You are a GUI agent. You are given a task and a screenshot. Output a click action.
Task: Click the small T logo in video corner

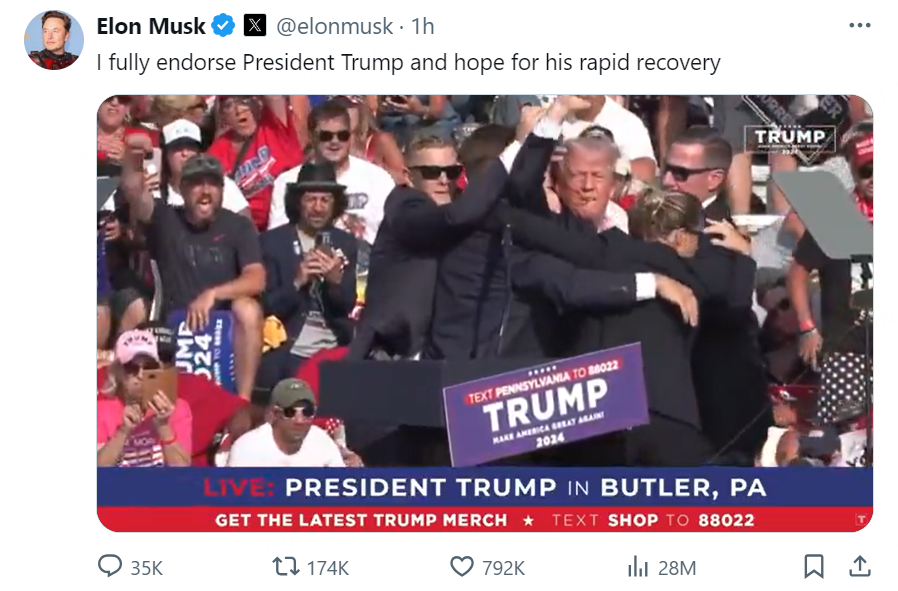(860, 519)
